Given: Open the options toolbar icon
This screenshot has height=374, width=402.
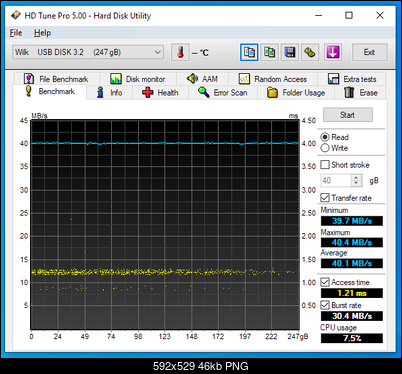Looking at the screenshot, I should tap(310, 52).
